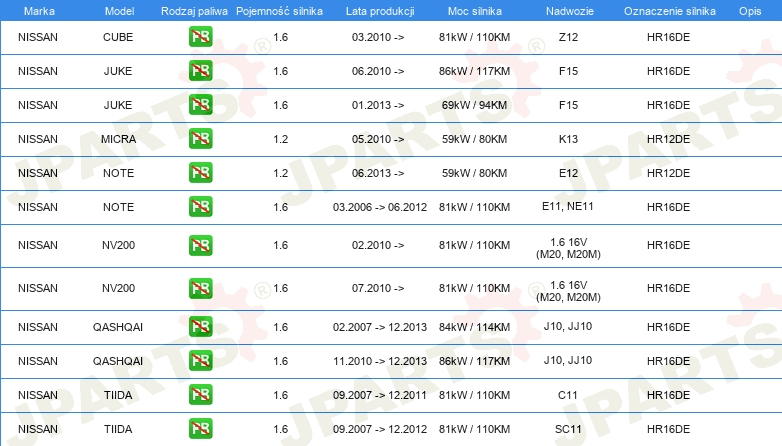
Task: Click engine power 84kW / 114KM
Action: pos(474,327)
